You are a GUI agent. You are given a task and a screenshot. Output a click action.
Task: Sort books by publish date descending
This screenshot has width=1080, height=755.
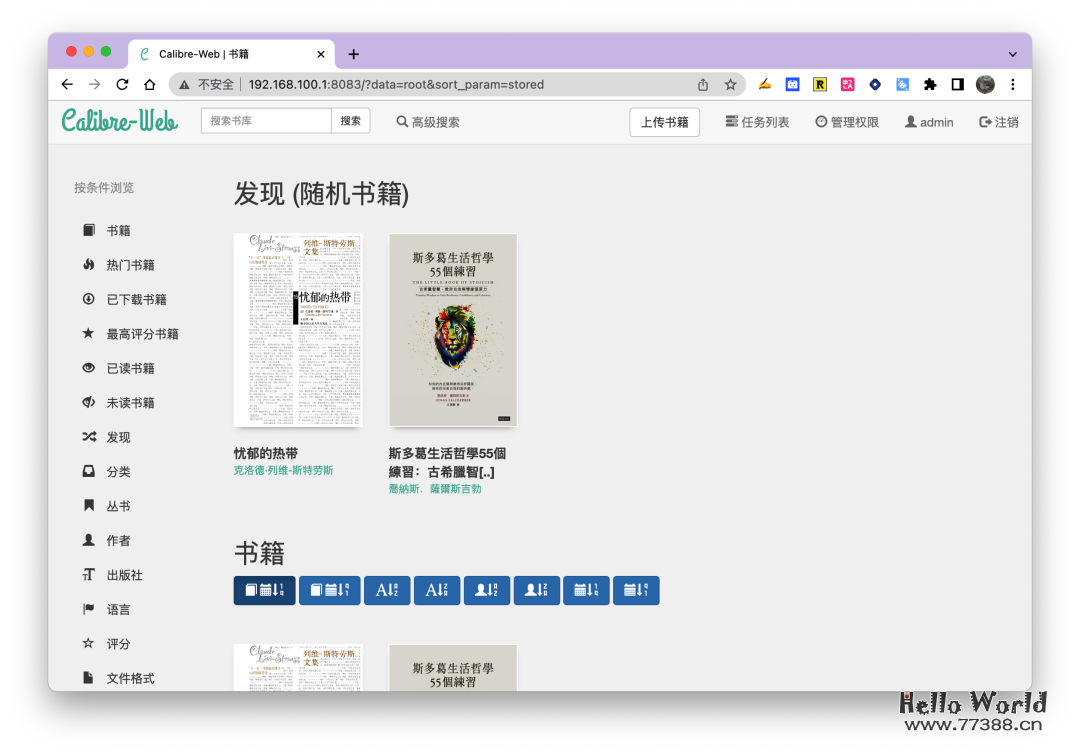click(636, 590)
